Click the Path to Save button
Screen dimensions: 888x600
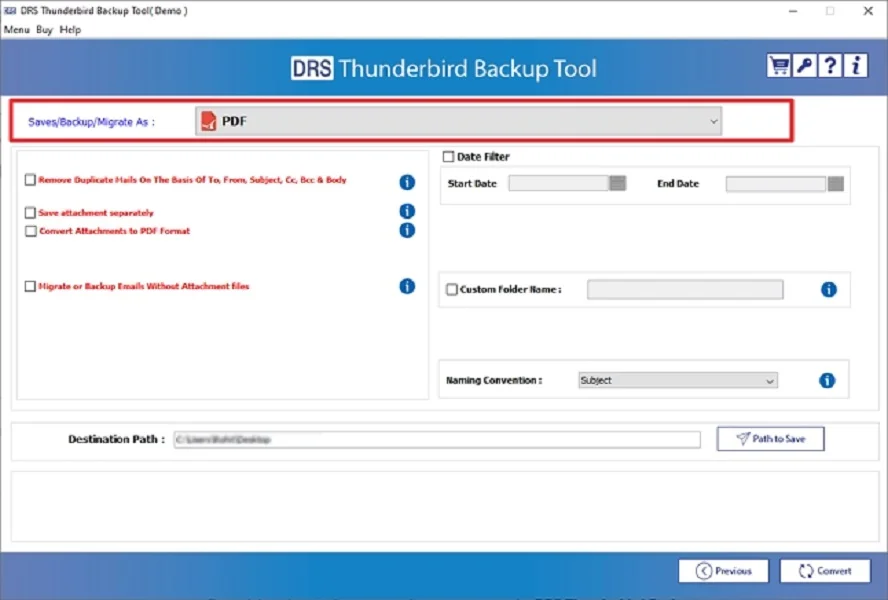point(770,438)
